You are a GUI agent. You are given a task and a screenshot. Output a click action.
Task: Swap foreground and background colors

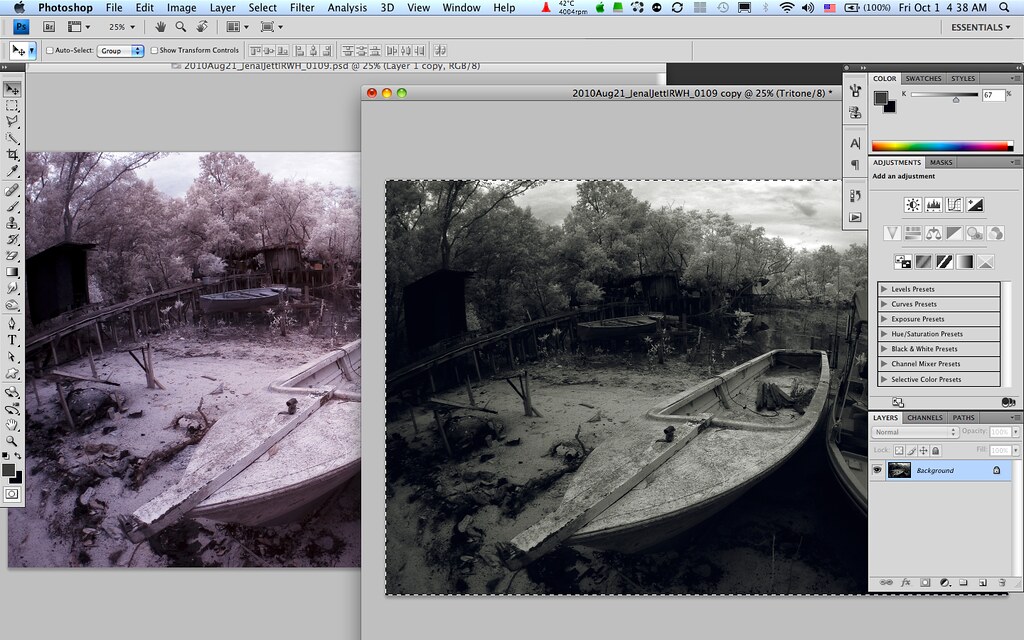[18, 455]
